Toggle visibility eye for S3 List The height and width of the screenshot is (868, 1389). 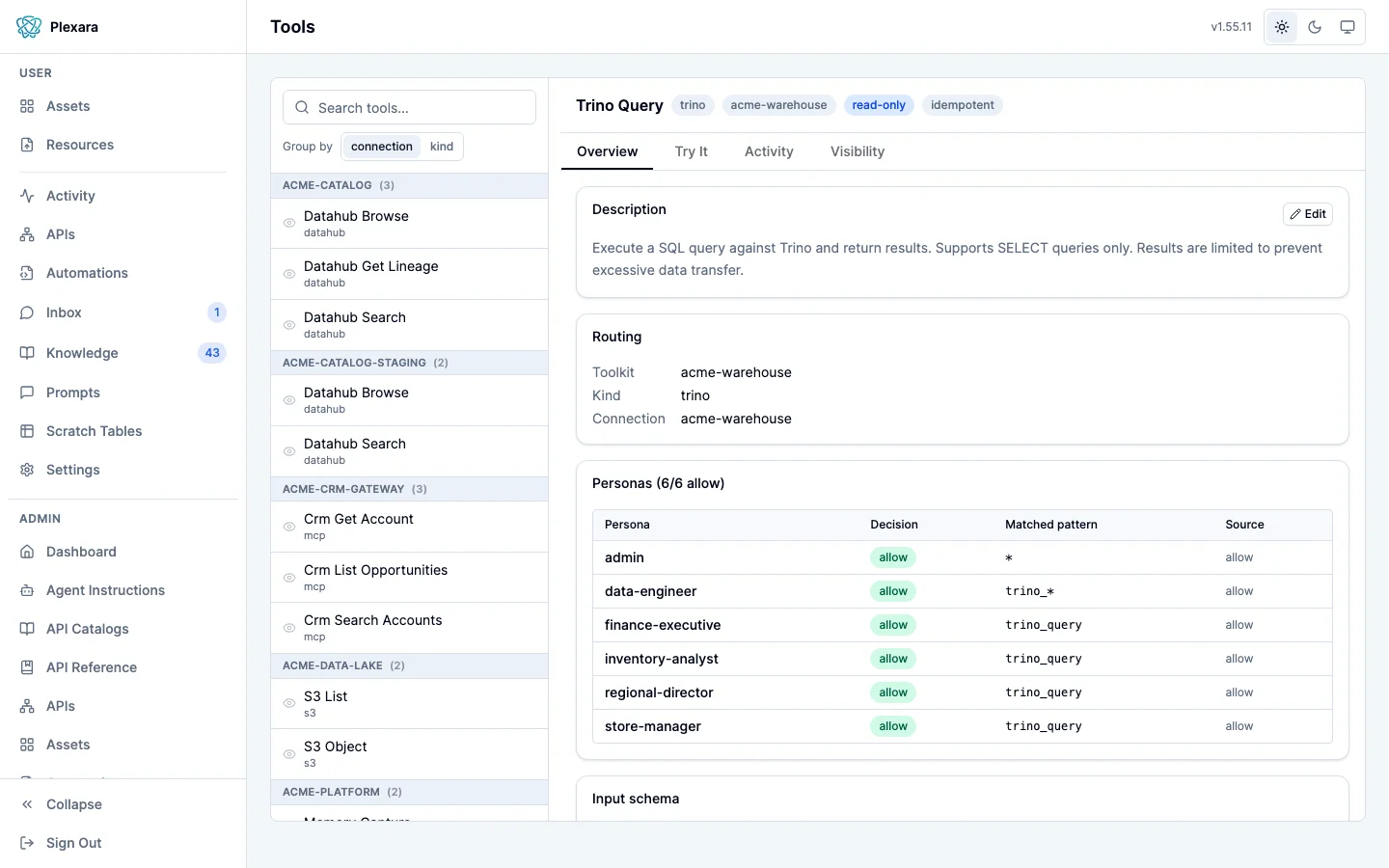pos(289,704)
